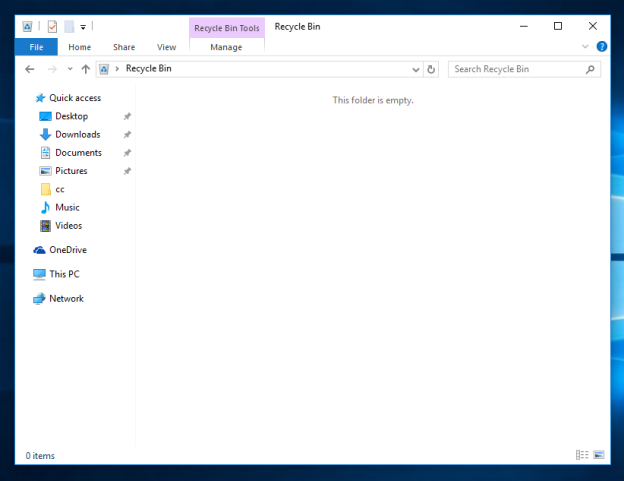Switch to the View ribbon tab
This screenshot has width=624, height=481.
point(166,47)
